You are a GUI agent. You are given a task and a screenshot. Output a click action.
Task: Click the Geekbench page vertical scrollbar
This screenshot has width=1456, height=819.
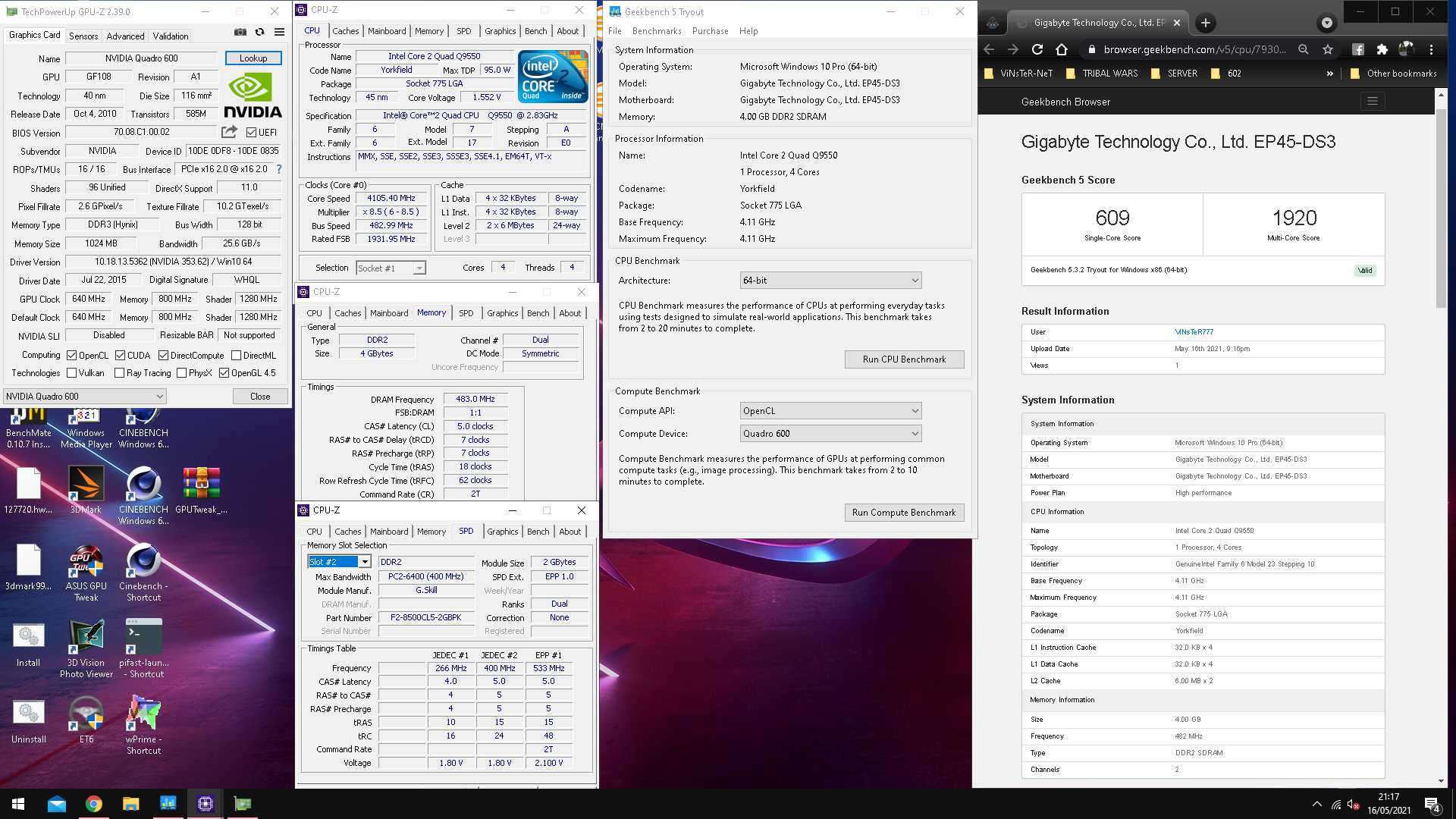coord(1441,209)
